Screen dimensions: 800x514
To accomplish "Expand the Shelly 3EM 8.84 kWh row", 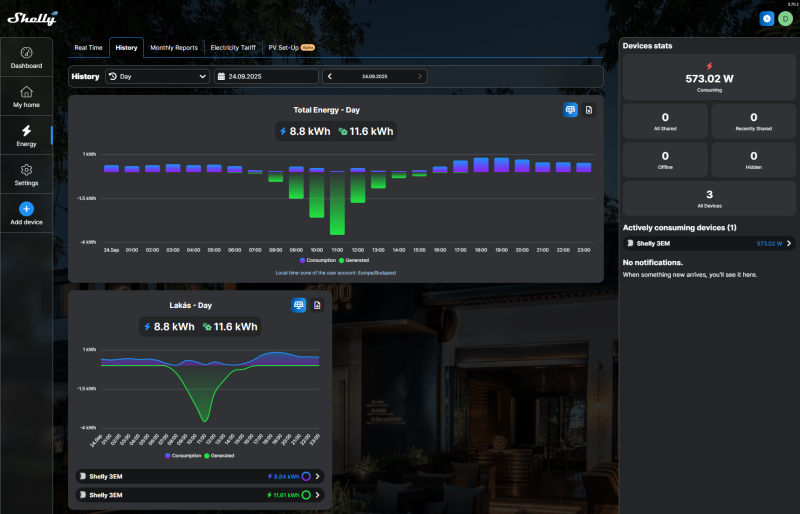I will click(200, 476).
